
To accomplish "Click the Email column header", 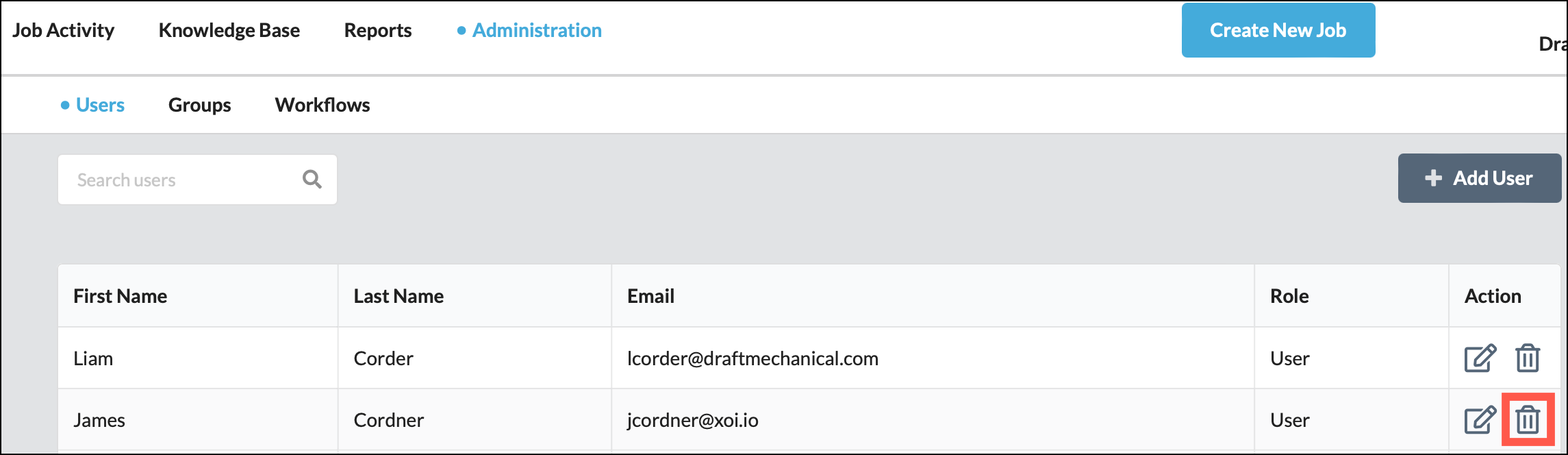I will (650, 296).
